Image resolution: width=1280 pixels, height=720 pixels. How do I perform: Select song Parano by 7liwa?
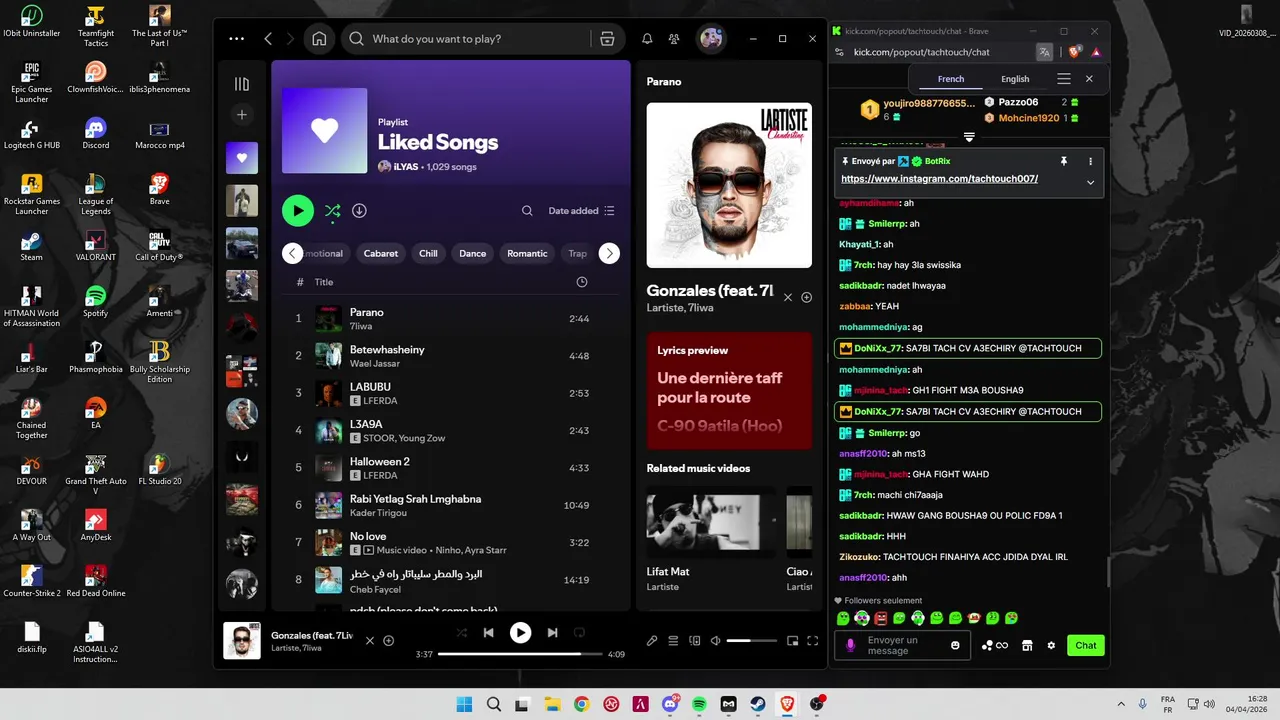coord(452,318)
